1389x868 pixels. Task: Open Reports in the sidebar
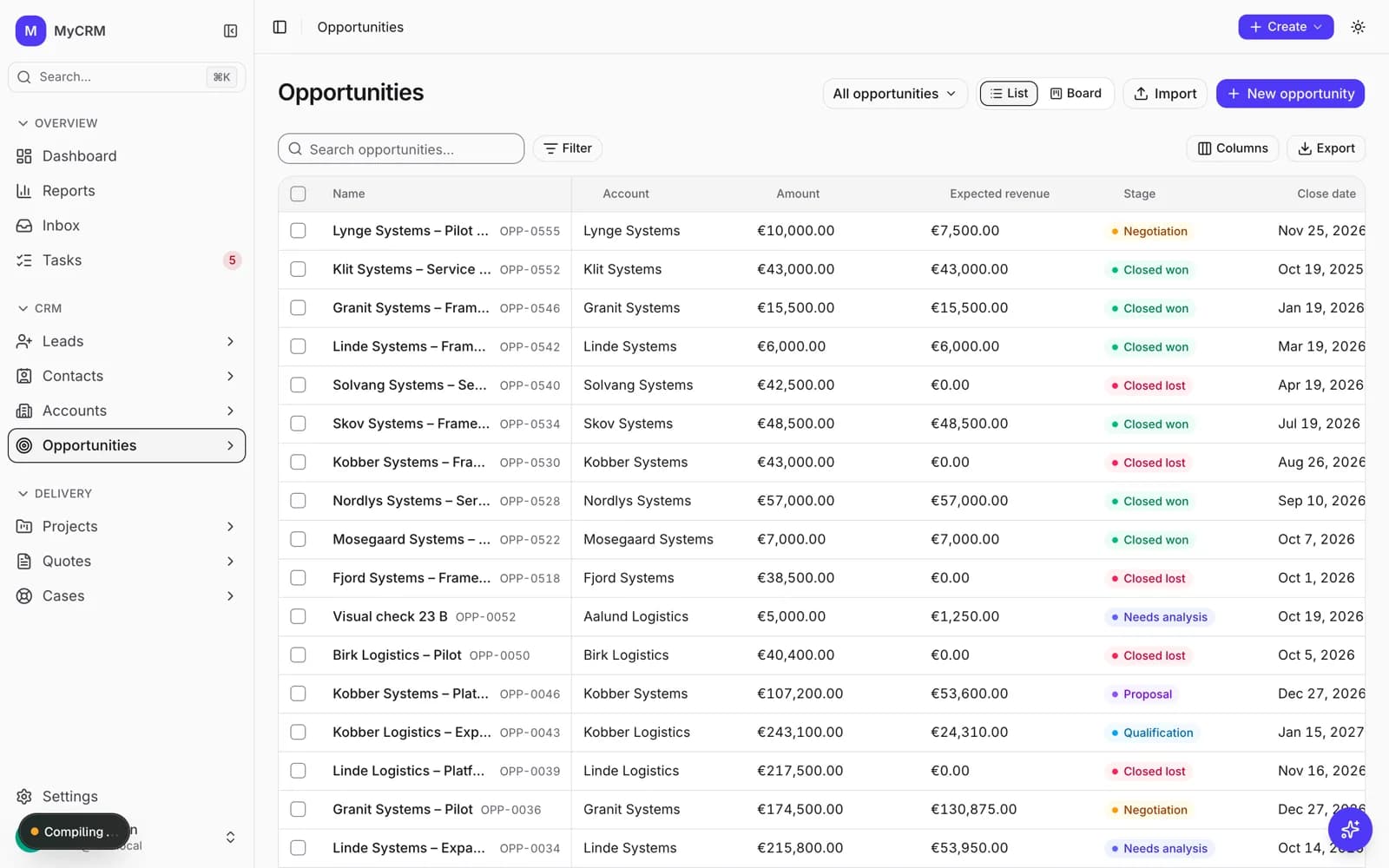pos(127,191)
